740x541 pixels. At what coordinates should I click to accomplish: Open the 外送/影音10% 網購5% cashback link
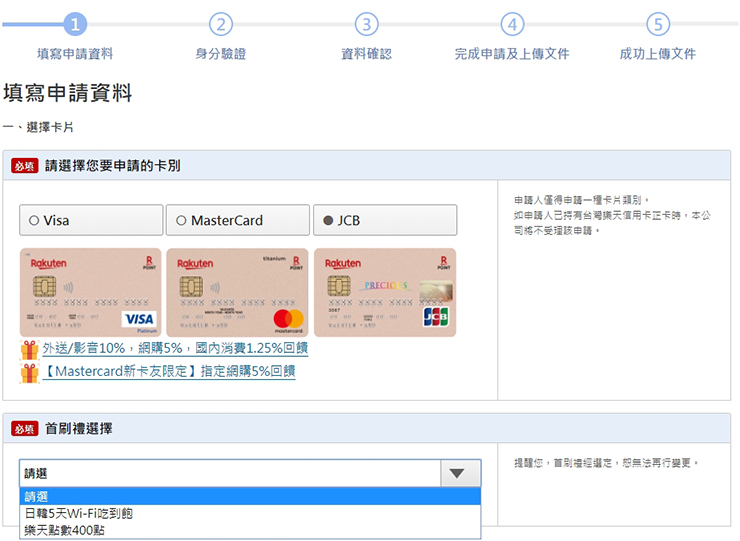pyautogui.click(x=175, y=348)
